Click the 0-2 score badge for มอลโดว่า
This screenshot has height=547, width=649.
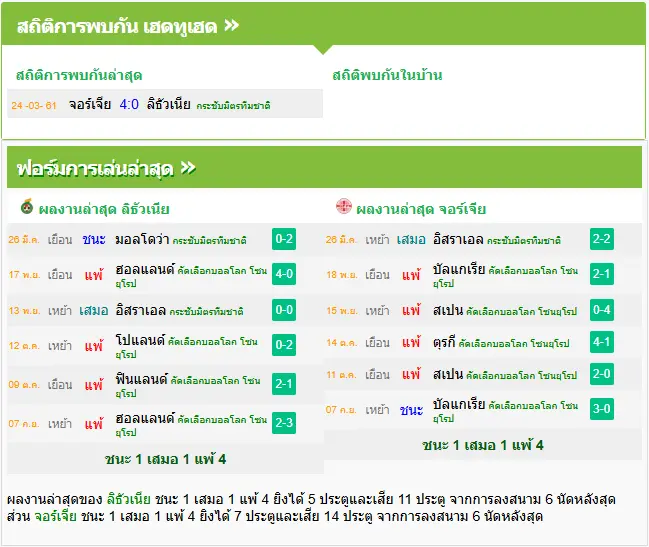point(284,239)
